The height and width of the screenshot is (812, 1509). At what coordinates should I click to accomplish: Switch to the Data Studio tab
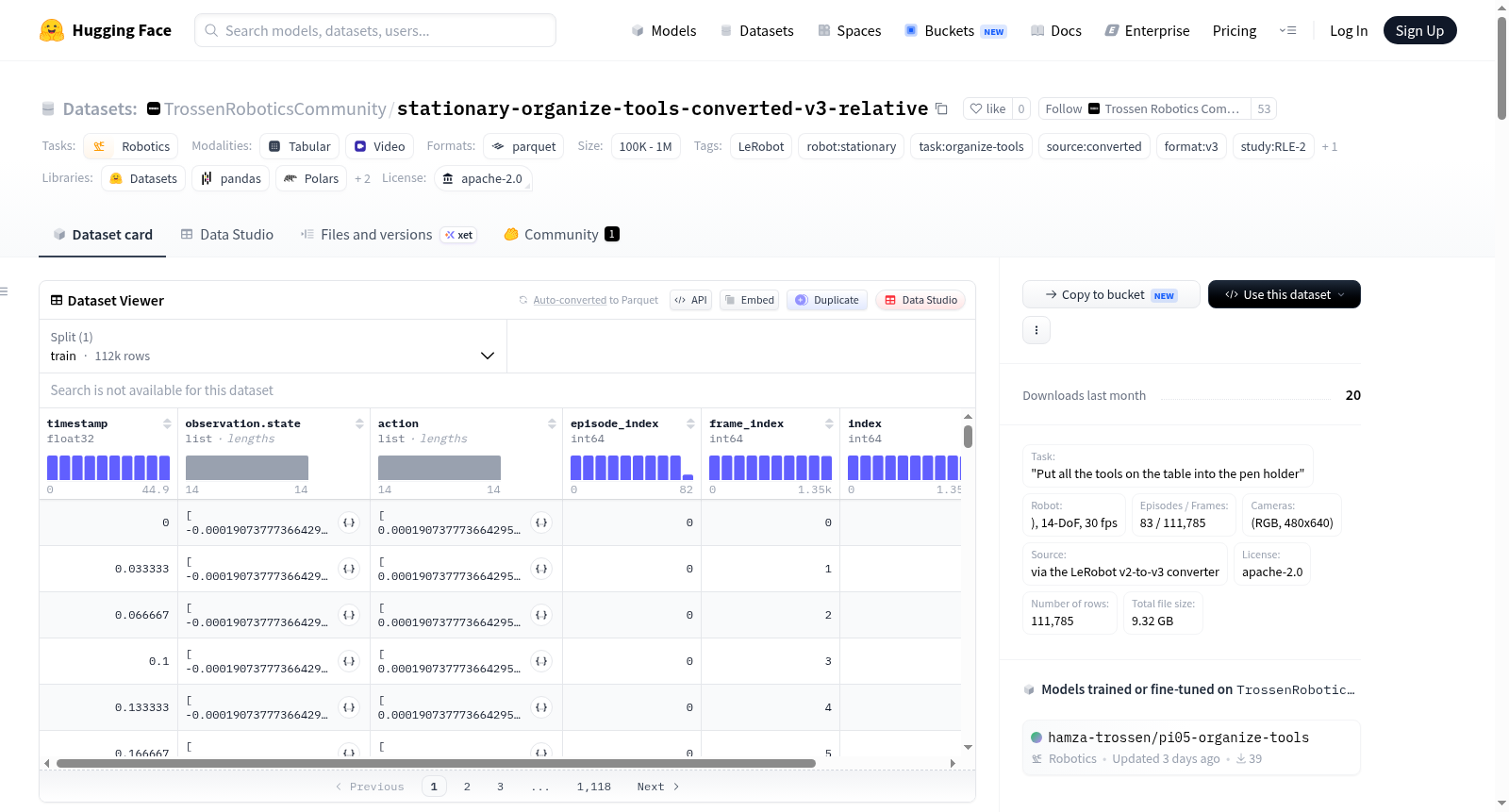coord(226,235)
